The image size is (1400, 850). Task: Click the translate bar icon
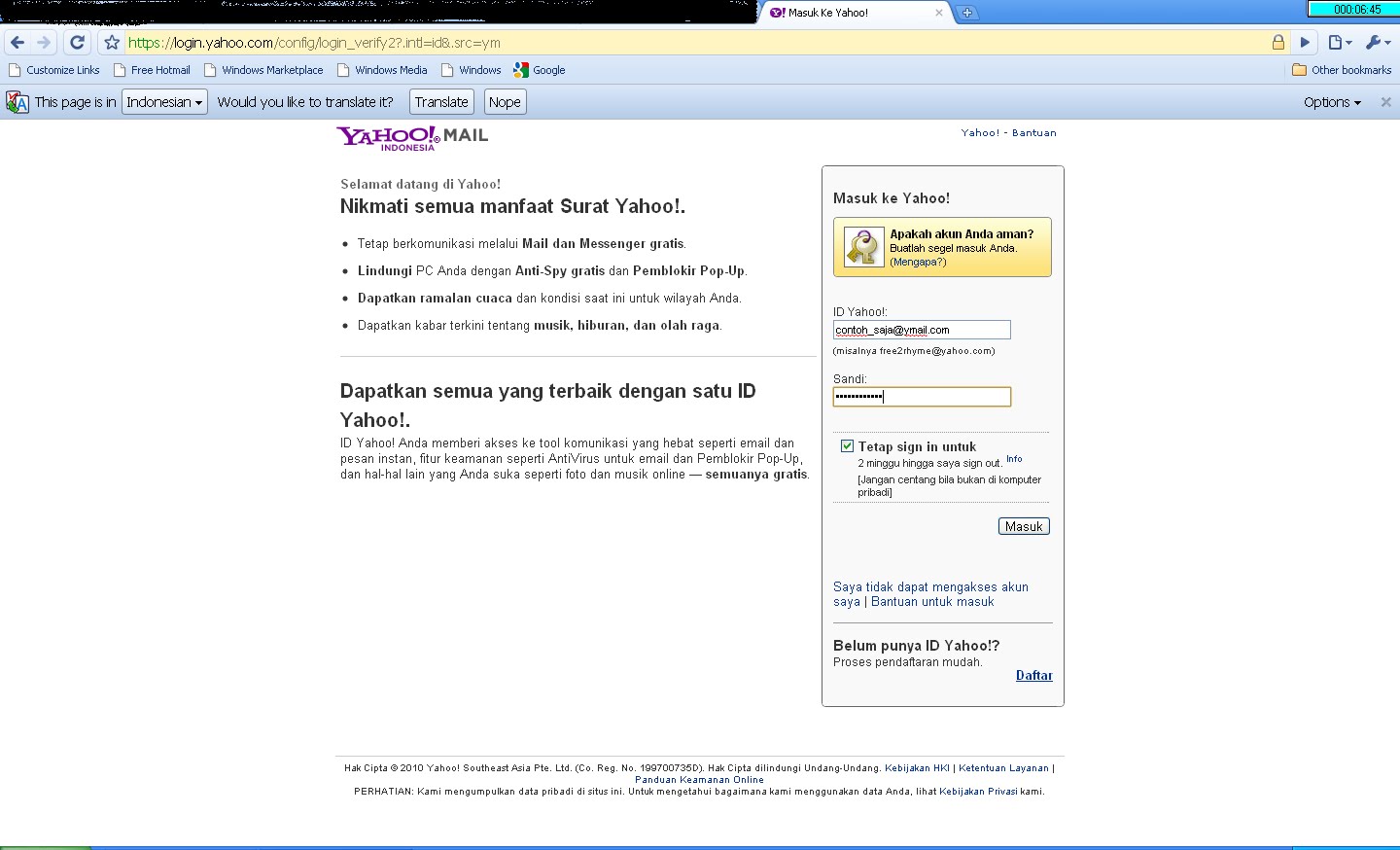(17, 102)
